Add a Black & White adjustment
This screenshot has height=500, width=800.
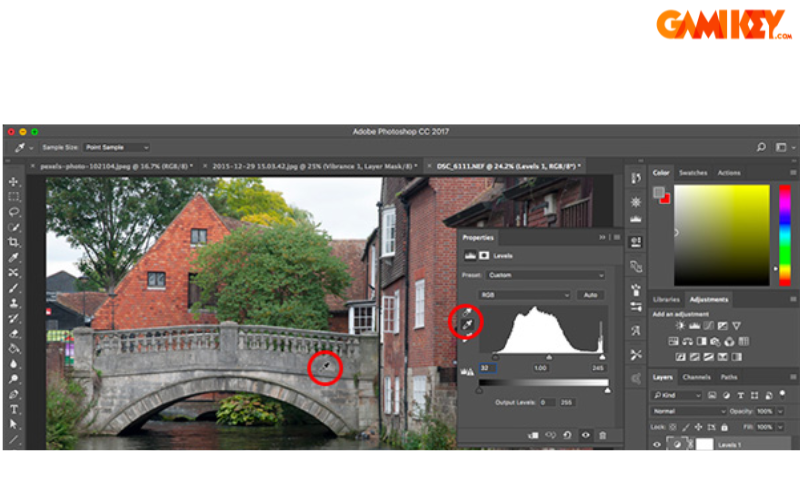[x=702, y=341]
